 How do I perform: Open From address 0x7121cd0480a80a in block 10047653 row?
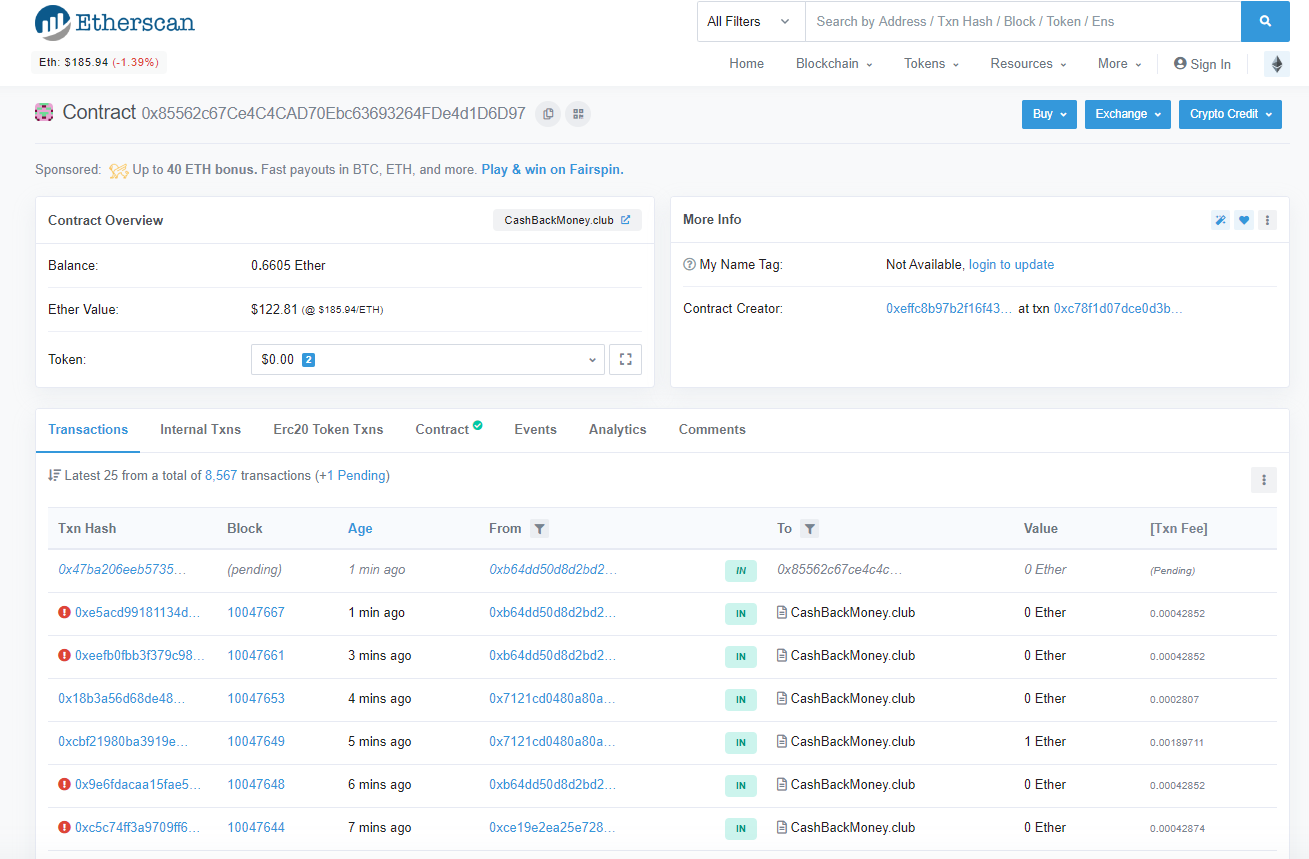(x=552, y=699)
